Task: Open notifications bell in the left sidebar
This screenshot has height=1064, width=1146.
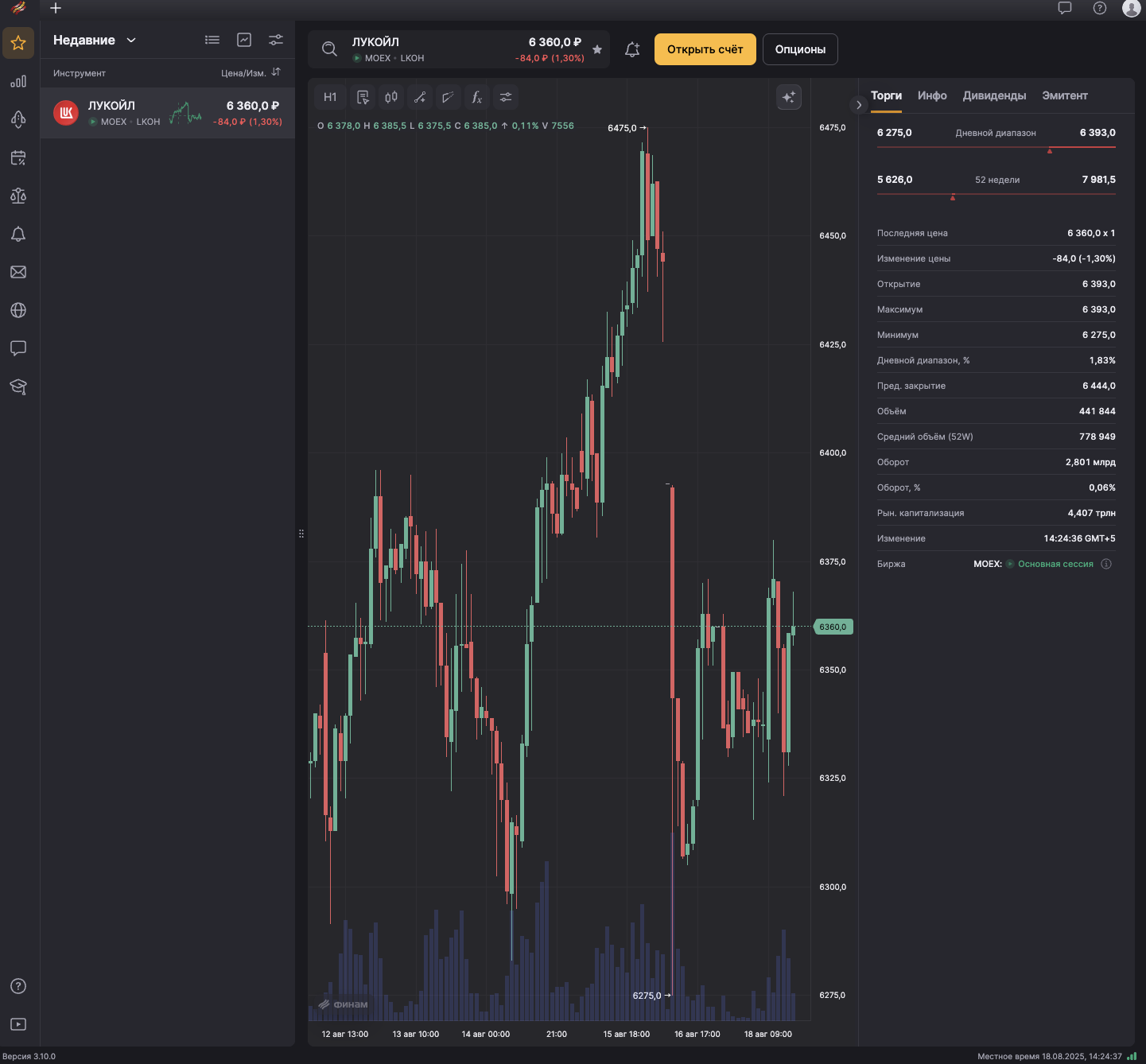Action: click(x=18, y=234)
